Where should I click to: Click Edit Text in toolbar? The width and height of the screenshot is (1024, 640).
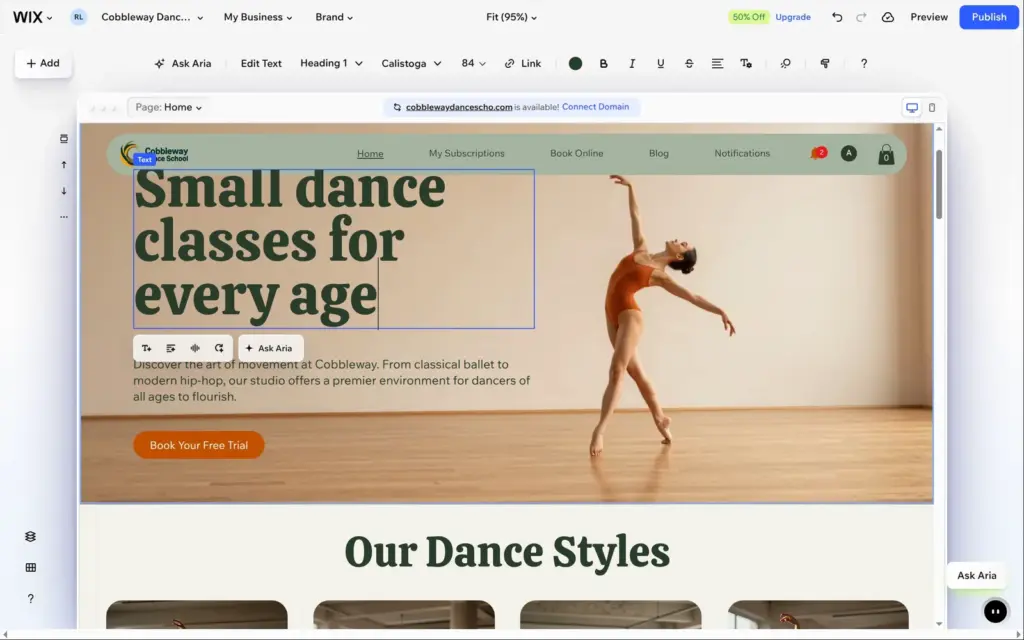[261, 63]
